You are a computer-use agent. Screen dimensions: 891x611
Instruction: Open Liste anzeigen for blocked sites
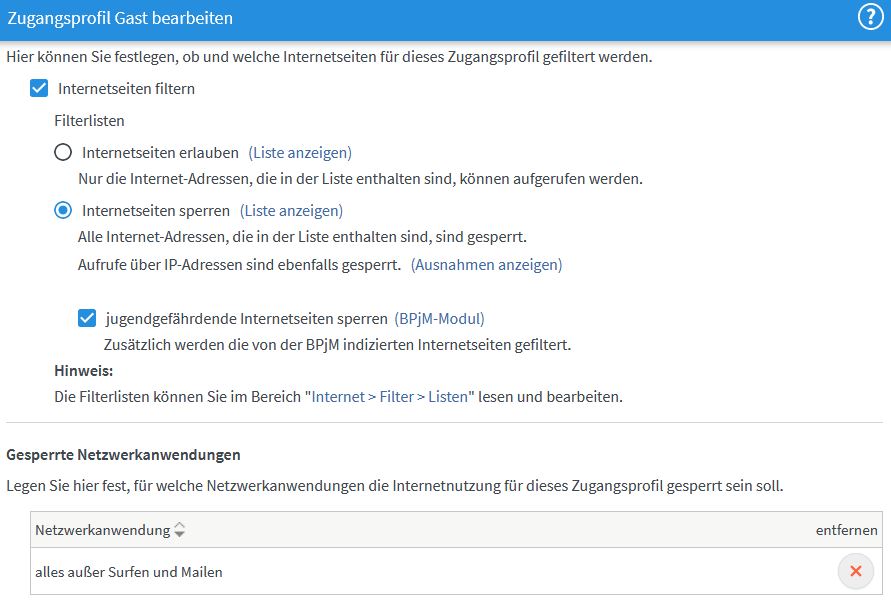tap(291, 210)
